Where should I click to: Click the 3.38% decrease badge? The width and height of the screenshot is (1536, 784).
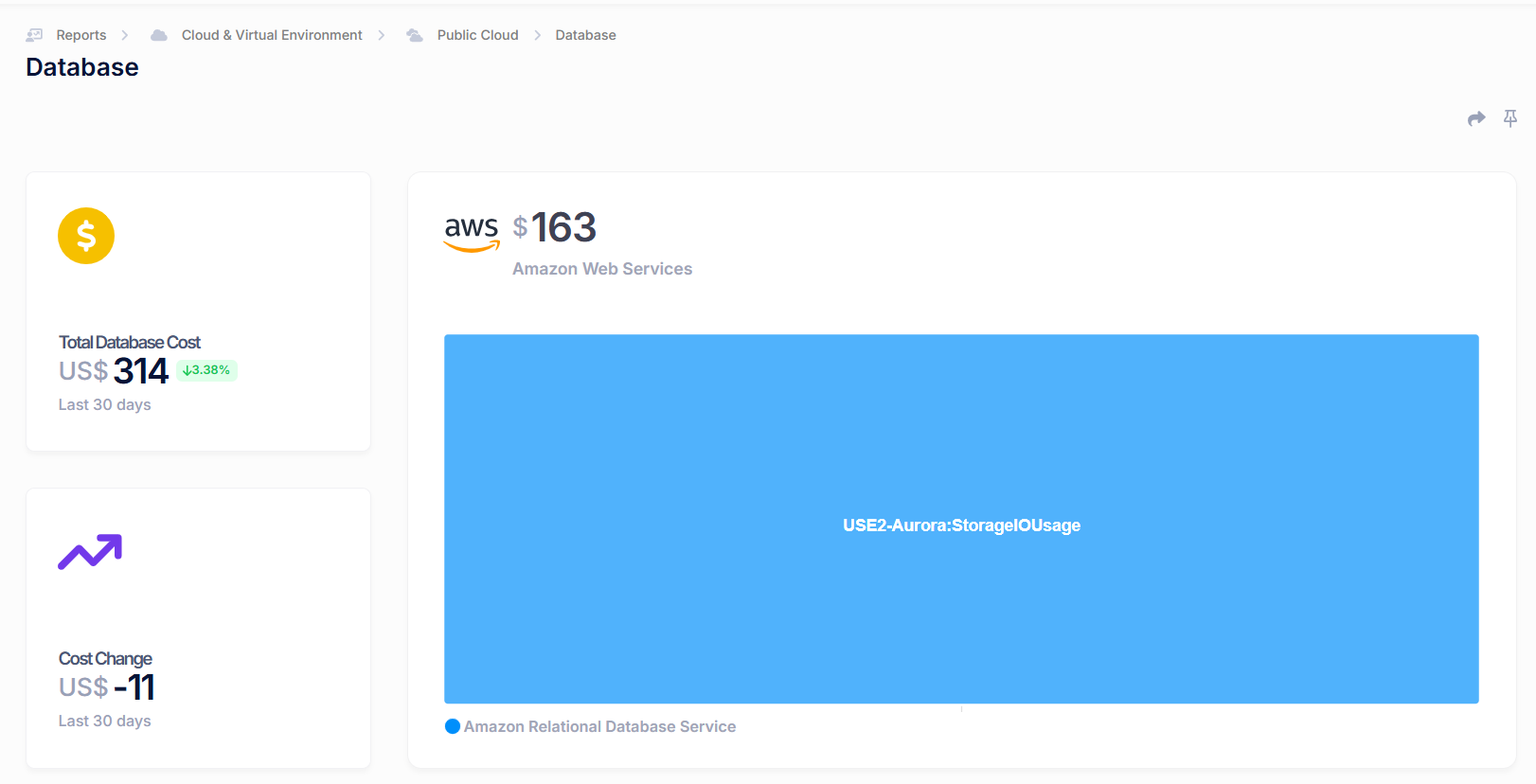[x=206, y=370]
